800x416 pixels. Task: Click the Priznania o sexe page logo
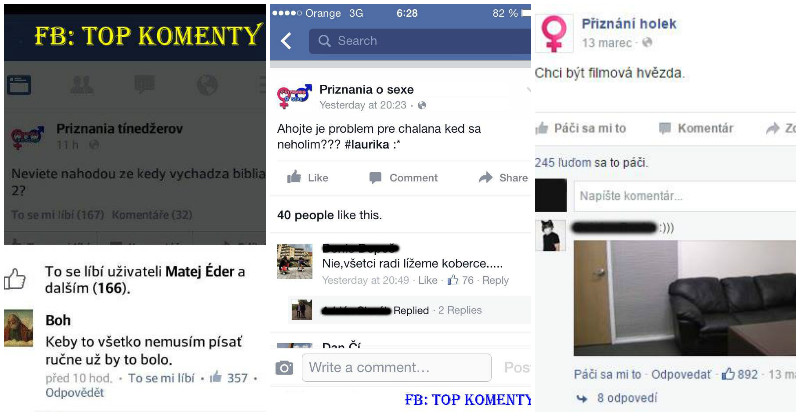tap(294, 96)
